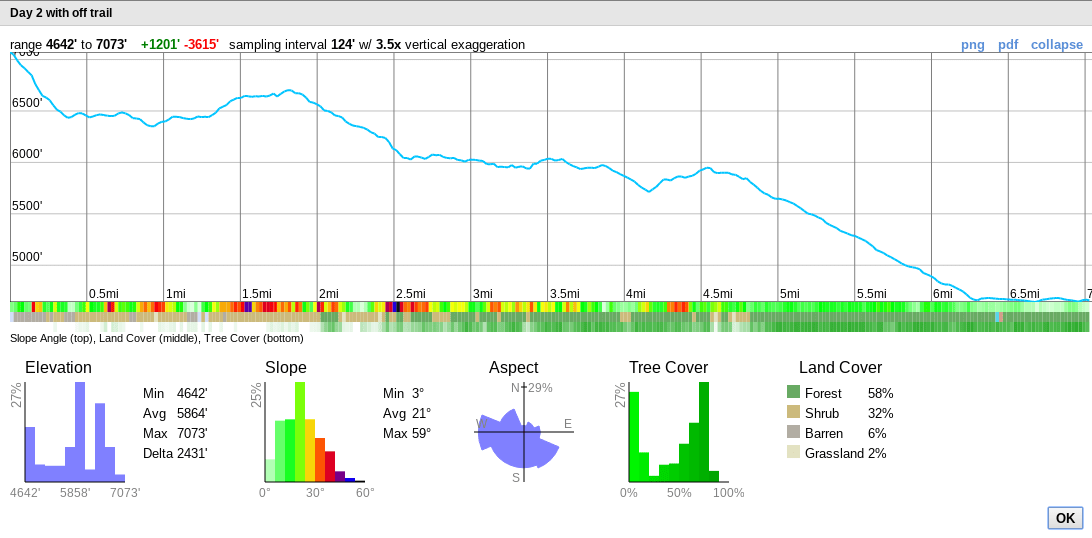Click the Forest green legend swatch
Screen dimensions: 1092x538
pos(793,392)
